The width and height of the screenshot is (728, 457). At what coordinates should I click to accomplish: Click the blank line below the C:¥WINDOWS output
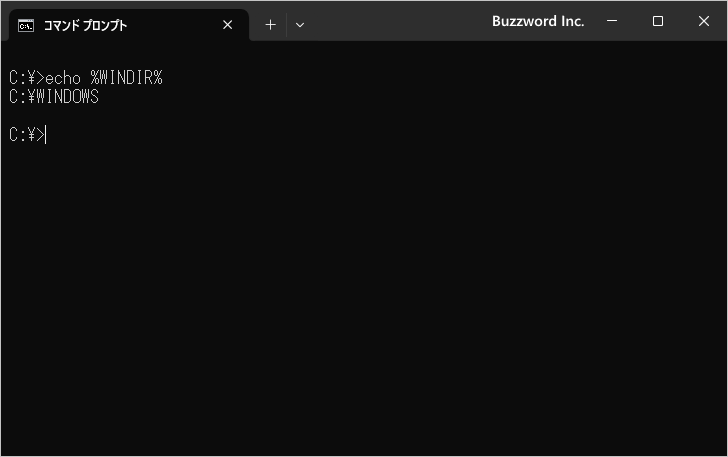(200, 116)
